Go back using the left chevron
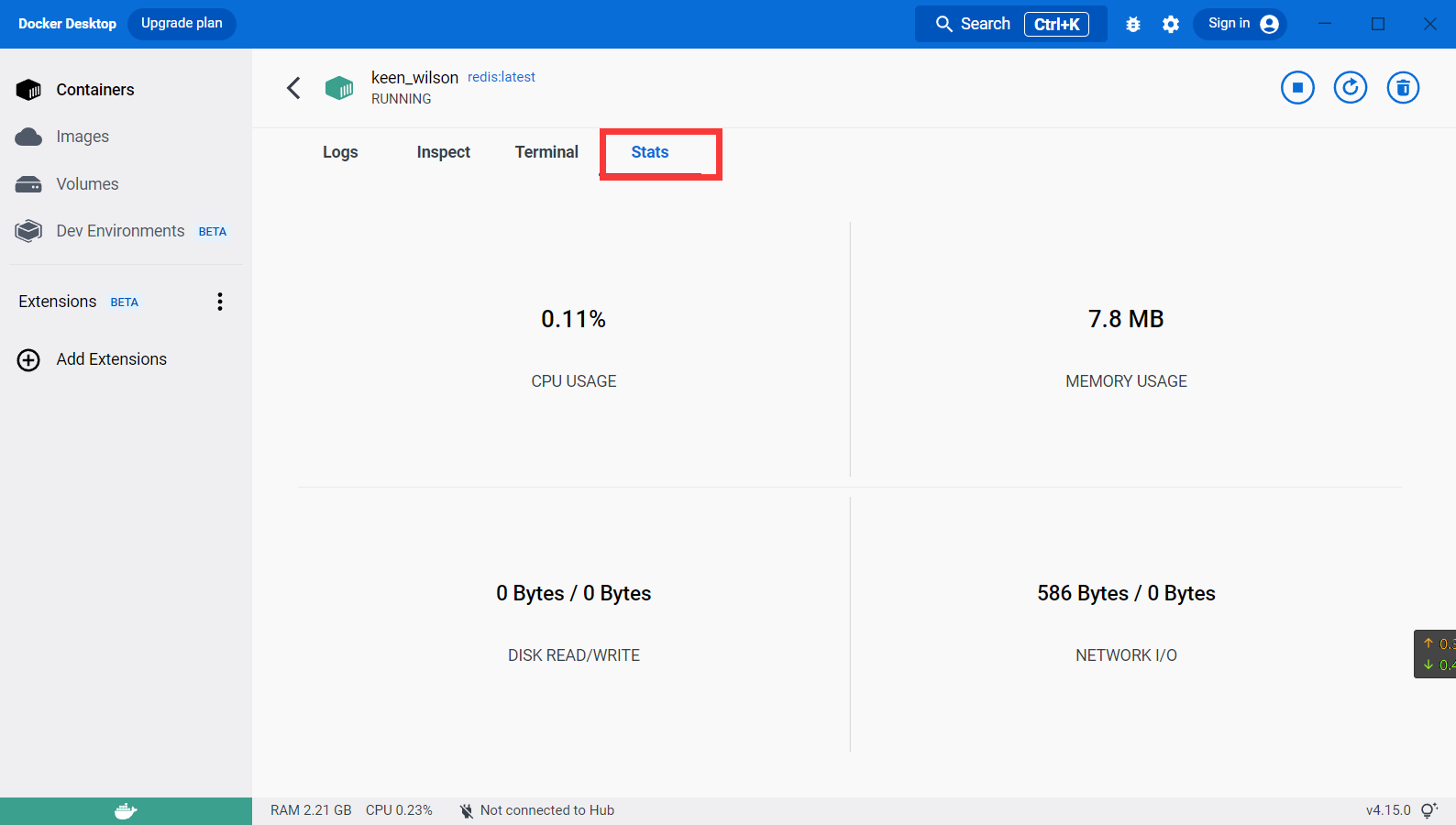Image resolution: width=1456 pixels, height=825 pixels. click(293, 88)
